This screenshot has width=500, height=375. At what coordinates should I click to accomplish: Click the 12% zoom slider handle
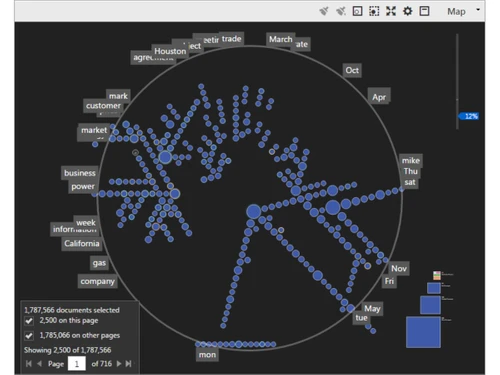pos(469,116)
